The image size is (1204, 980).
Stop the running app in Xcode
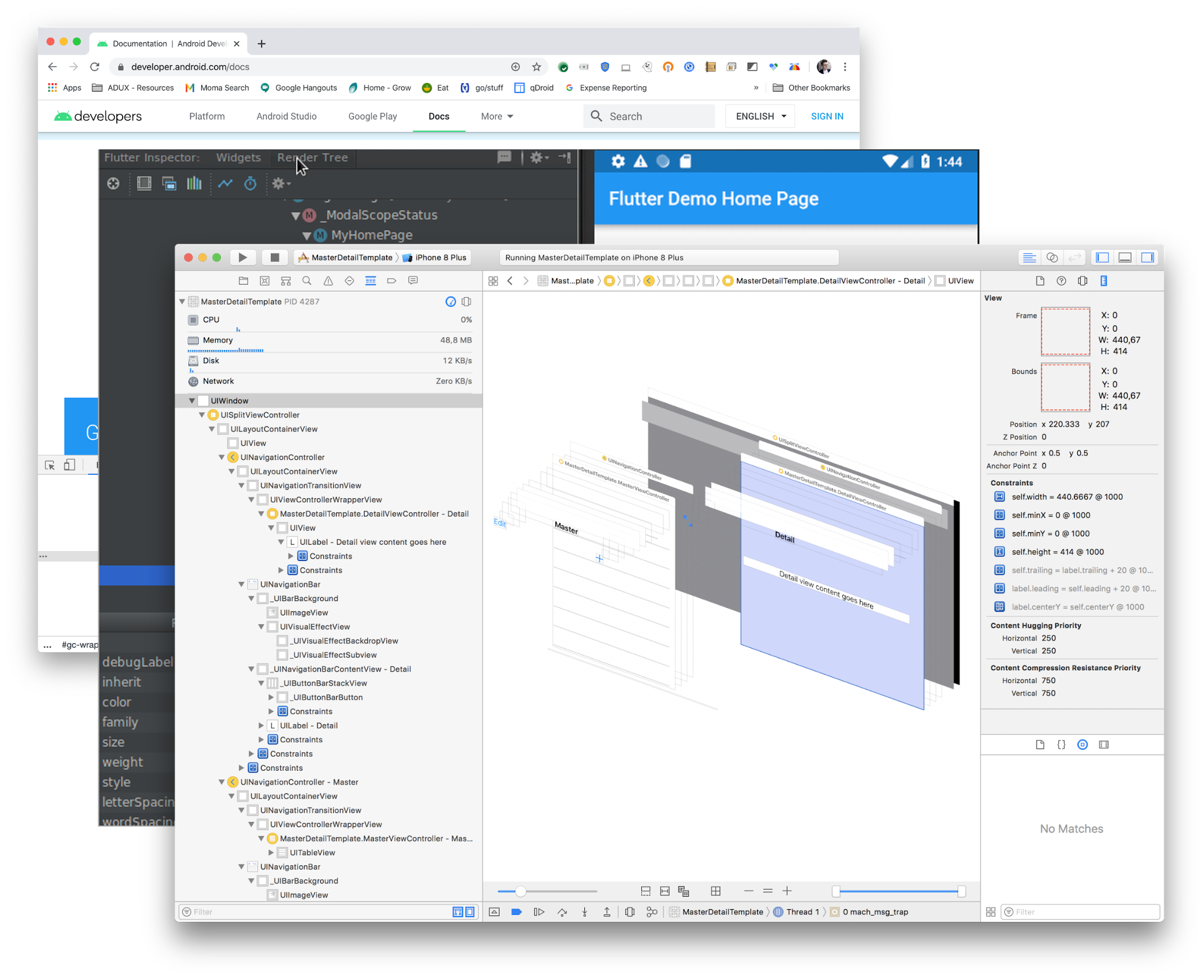[x=275, y=257]
